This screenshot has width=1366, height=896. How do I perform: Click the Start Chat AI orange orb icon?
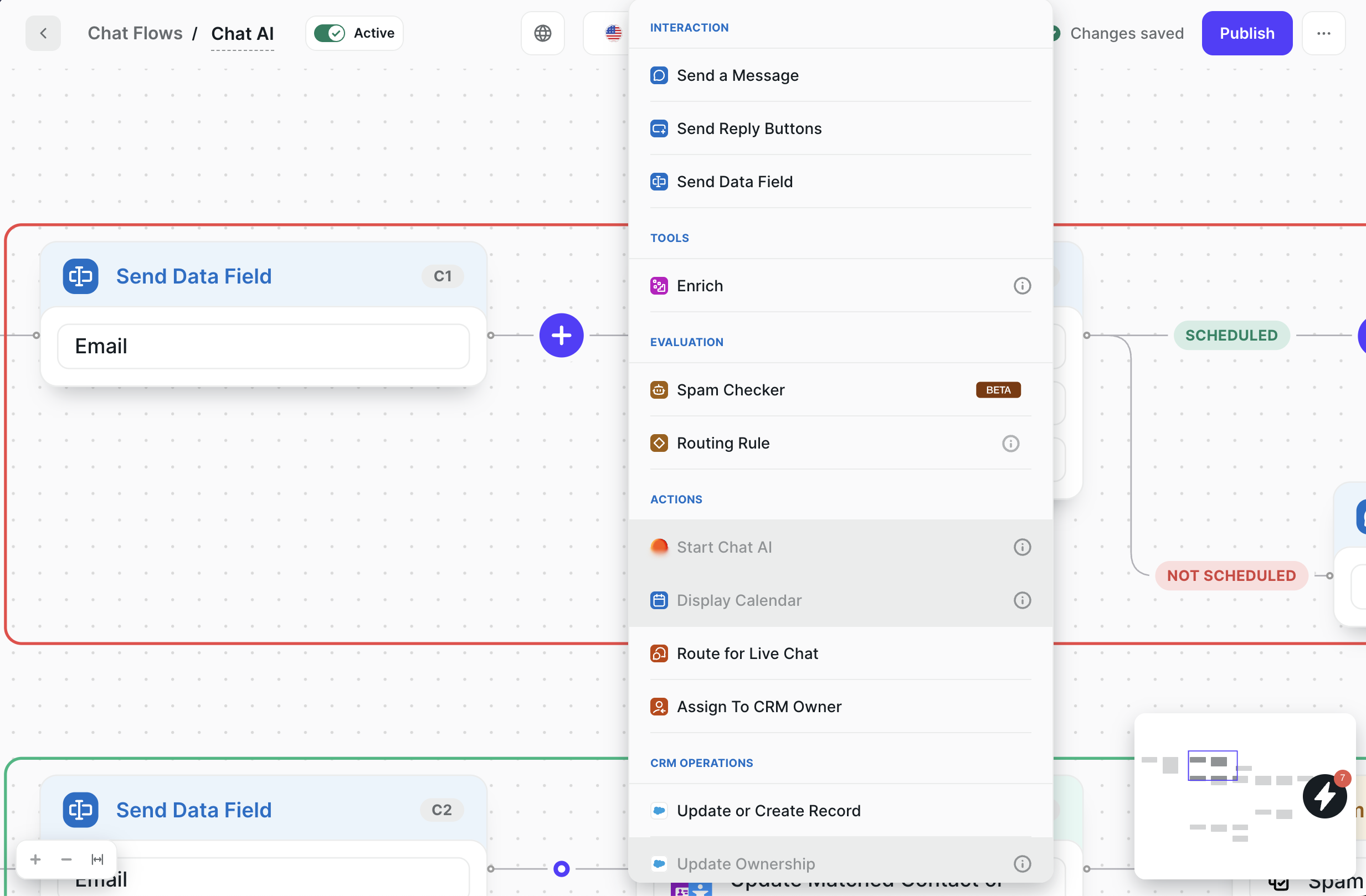[659, 547]
